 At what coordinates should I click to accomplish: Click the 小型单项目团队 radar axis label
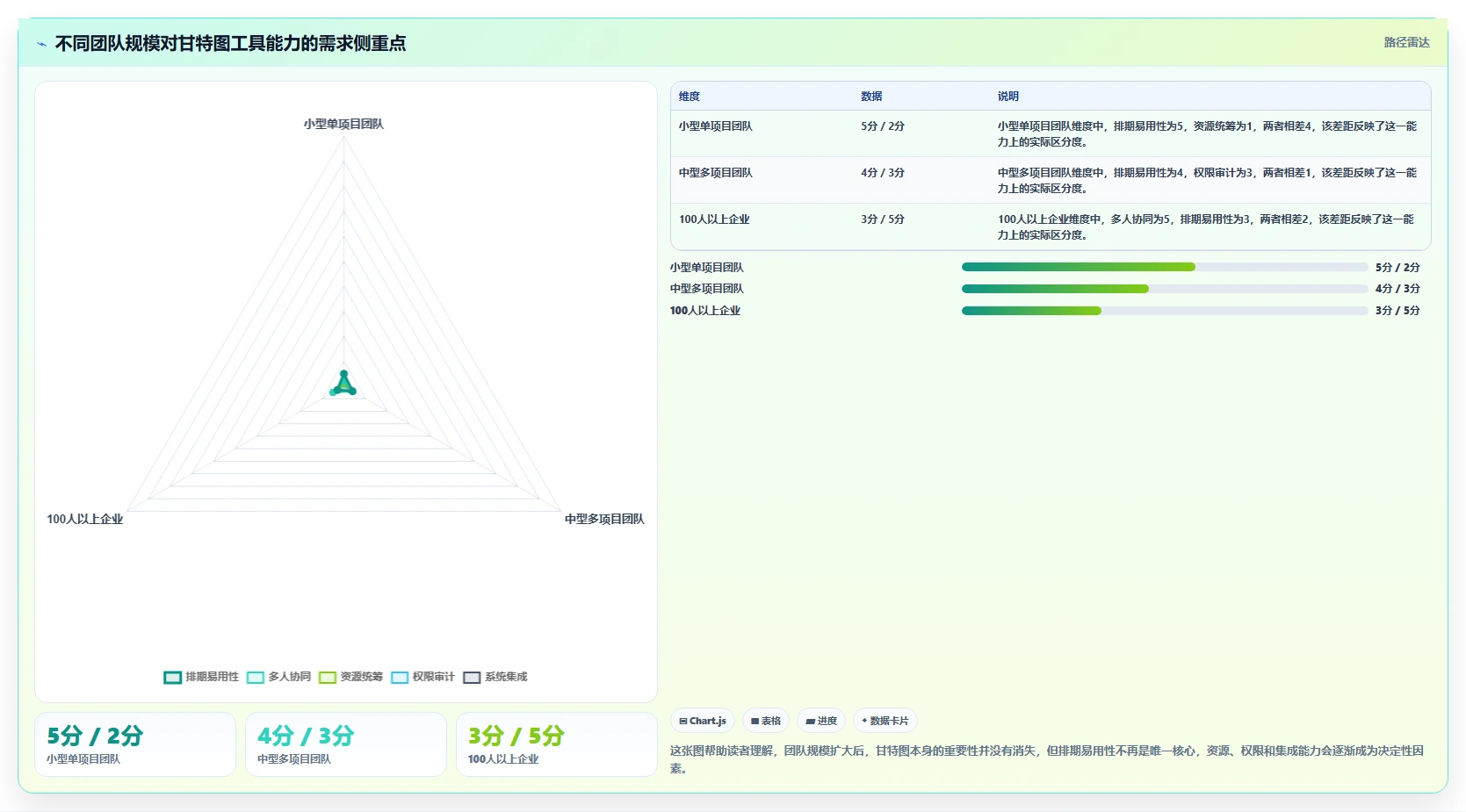tap(343, 125)
